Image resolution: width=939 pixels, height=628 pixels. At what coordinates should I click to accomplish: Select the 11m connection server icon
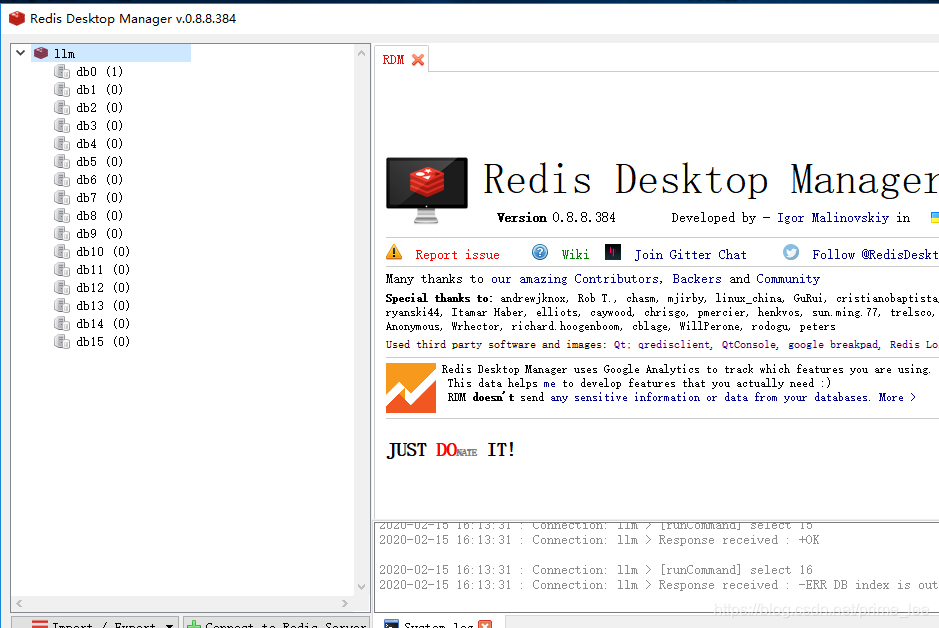[40, 53]
